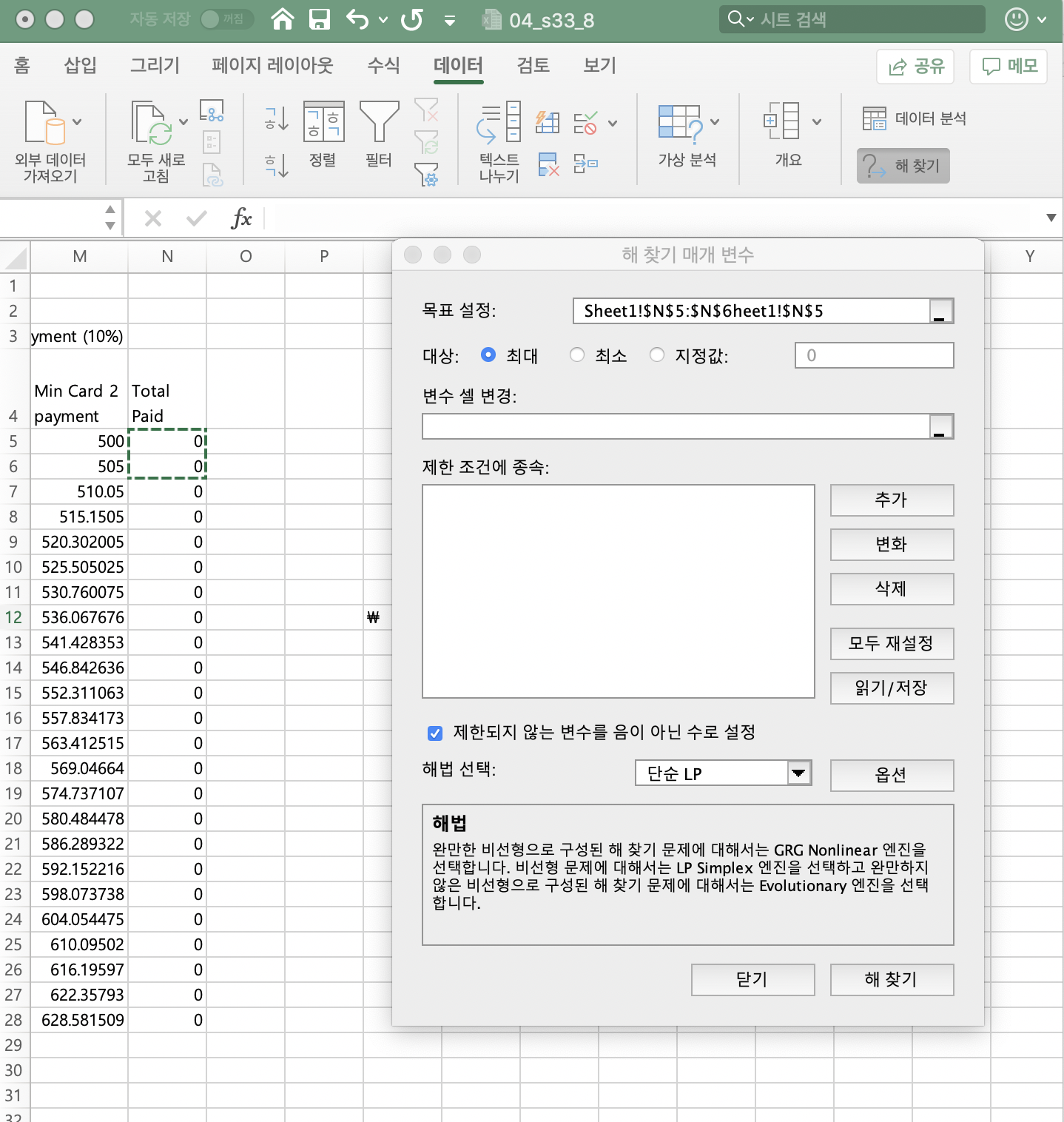Toggle the 자동 저장 autosave switch
The width and height of the screenshot is (1064, 1122).
pyautogui.click(x=226, y=19)
